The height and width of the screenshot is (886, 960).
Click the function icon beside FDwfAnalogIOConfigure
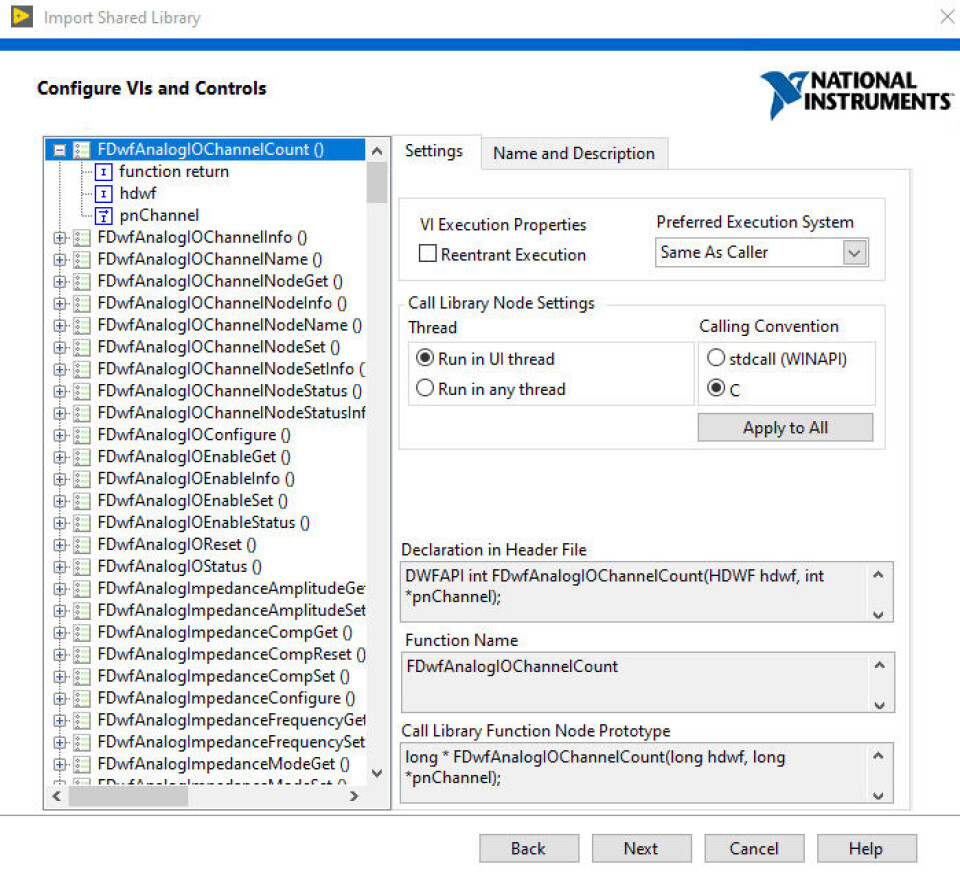click(x=81, y=435)
